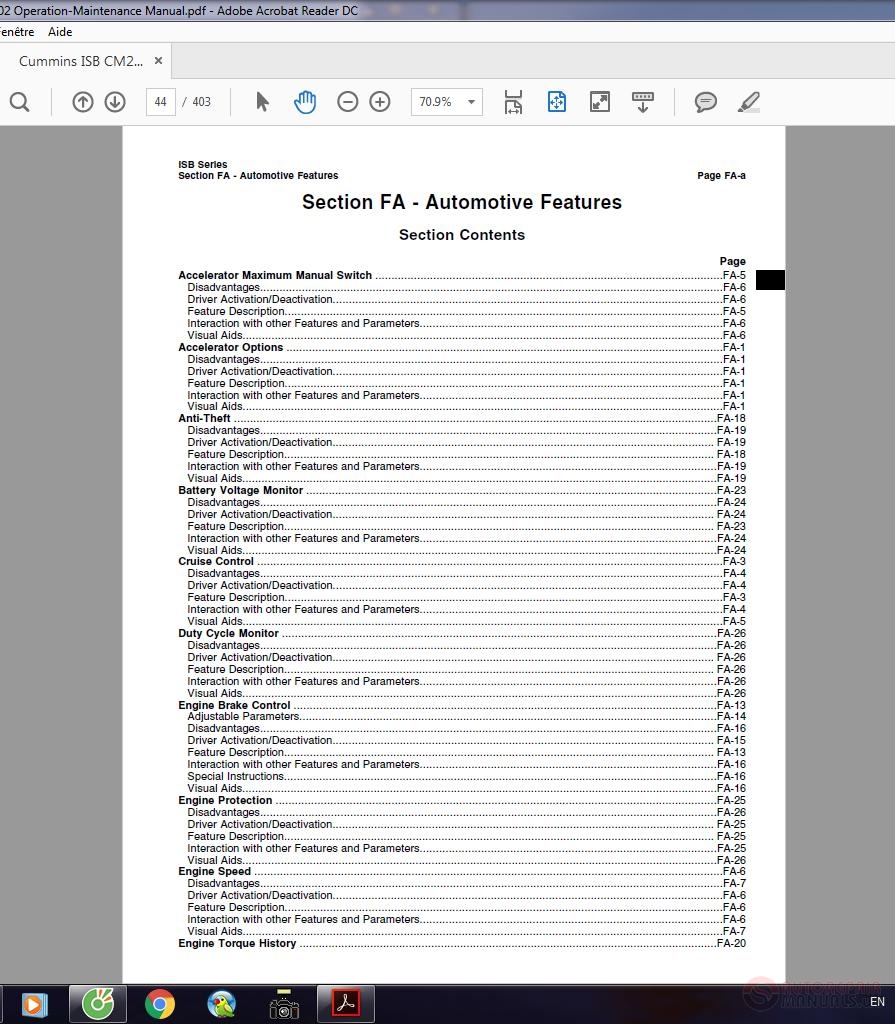Open the Fenêtre menu
The height and width of the screenshot is (1024, 895).
pyautogui.click(x=17, y=32)
